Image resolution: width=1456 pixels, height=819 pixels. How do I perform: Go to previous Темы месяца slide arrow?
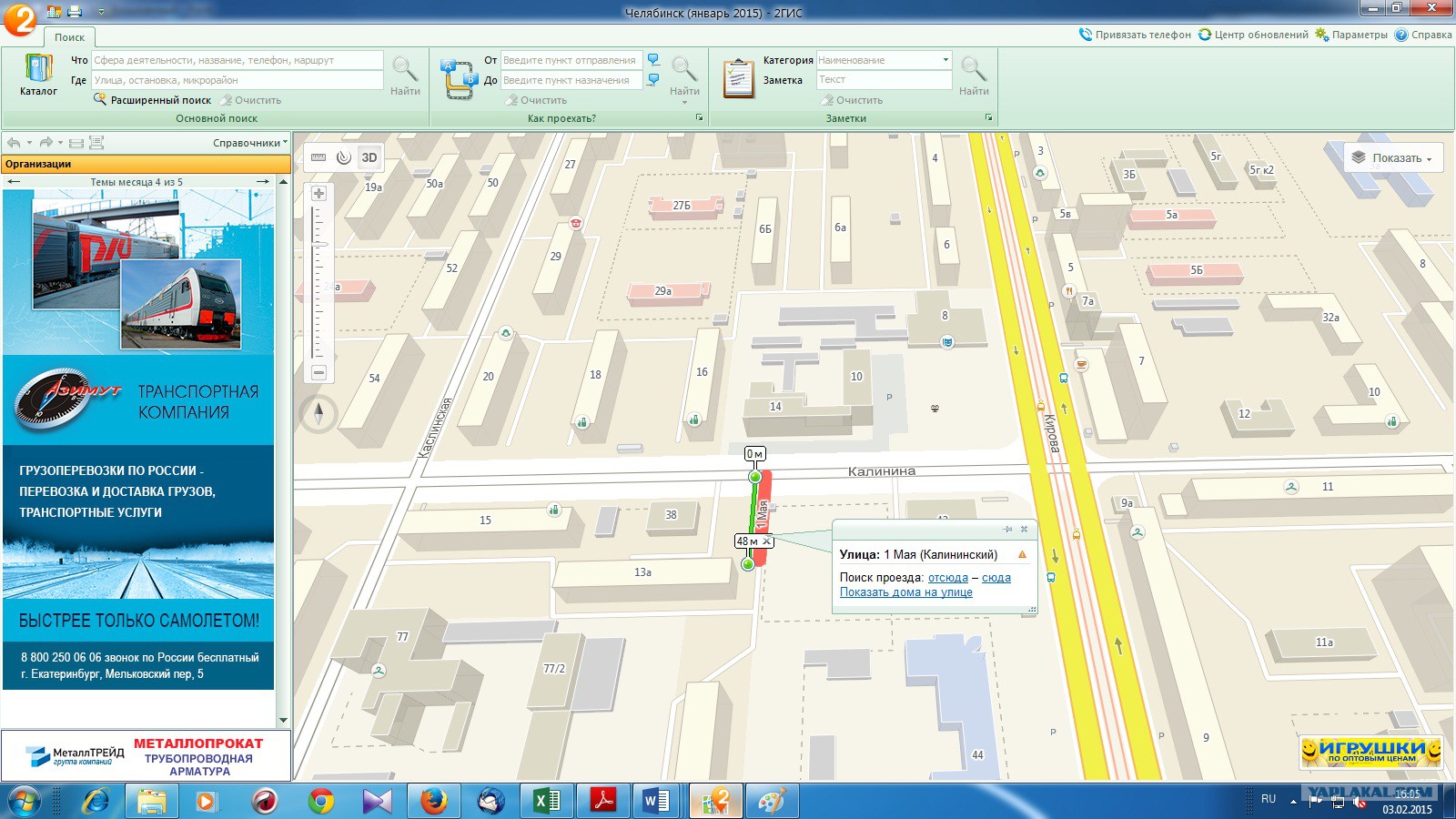tap(14, 182)
